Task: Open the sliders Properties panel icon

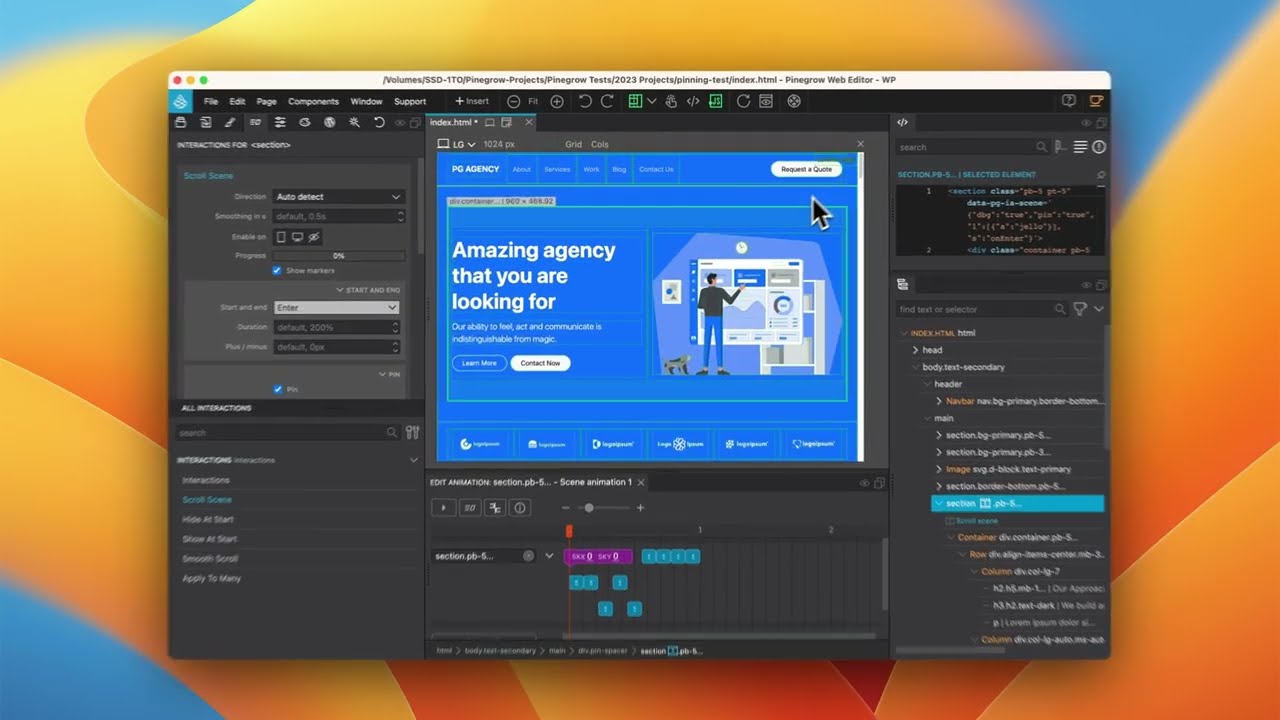Action: 280,122
